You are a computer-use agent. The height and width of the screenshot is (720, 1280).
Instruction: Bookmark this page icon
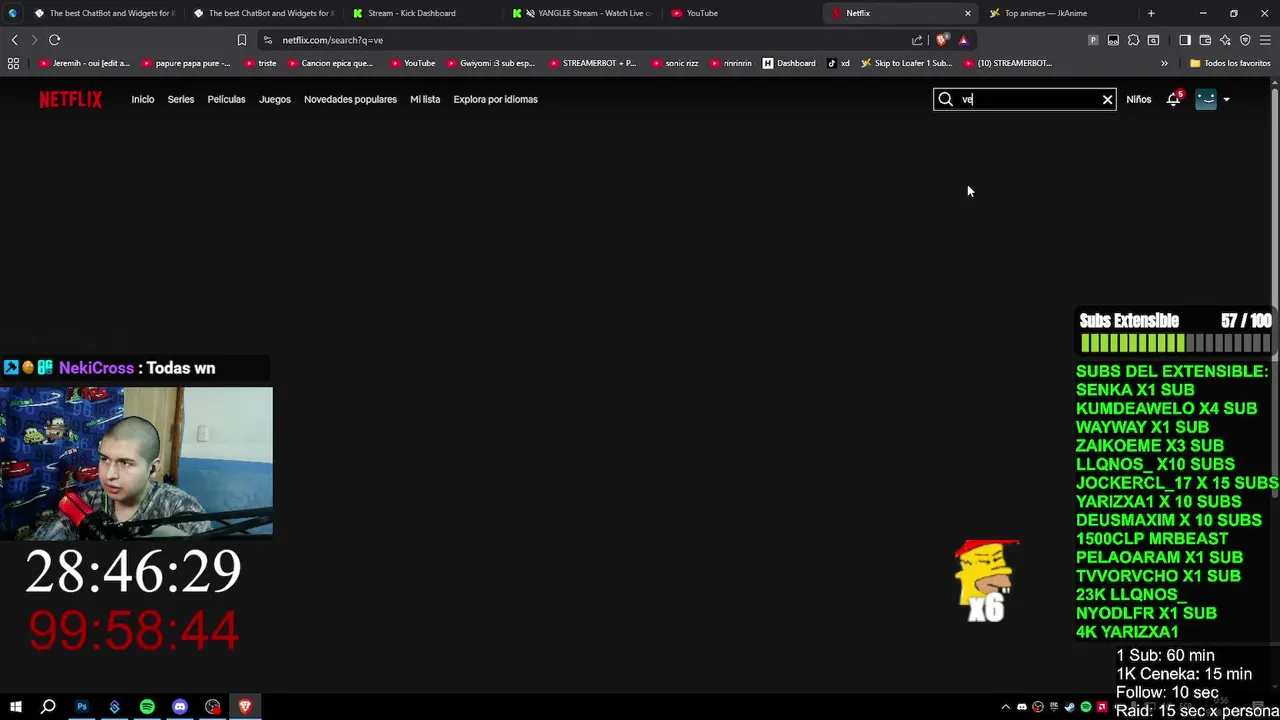point(241,40)
